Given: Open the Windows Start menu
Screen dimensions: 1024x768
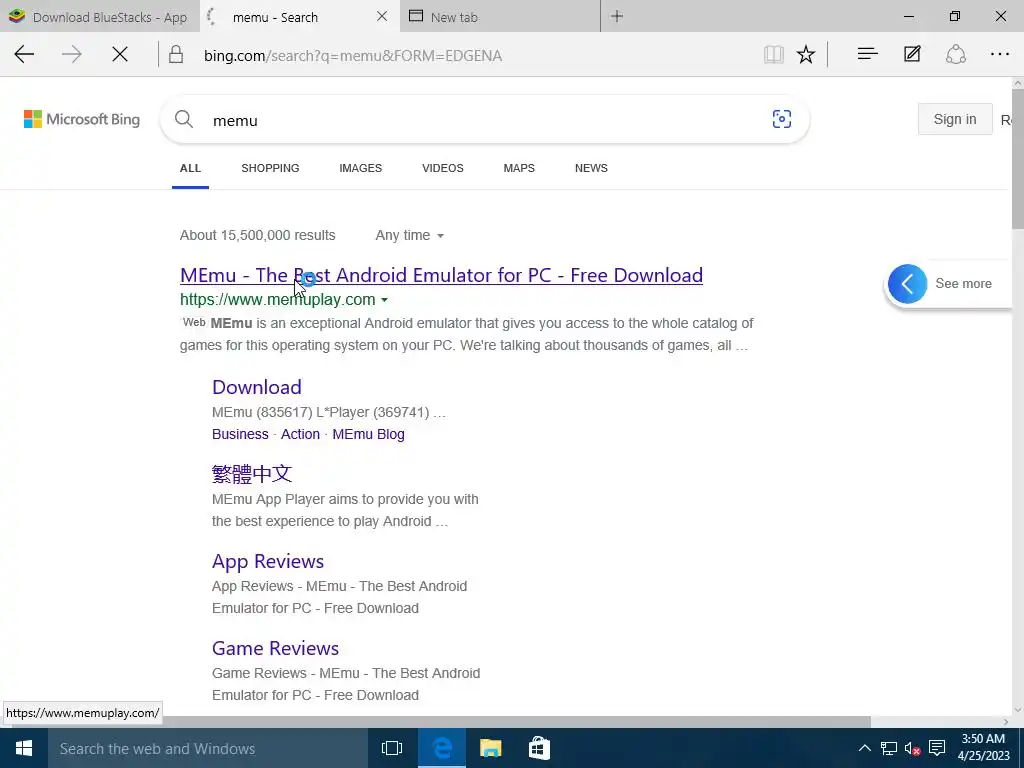Looking at the screenshot, I should click(24, 748).
